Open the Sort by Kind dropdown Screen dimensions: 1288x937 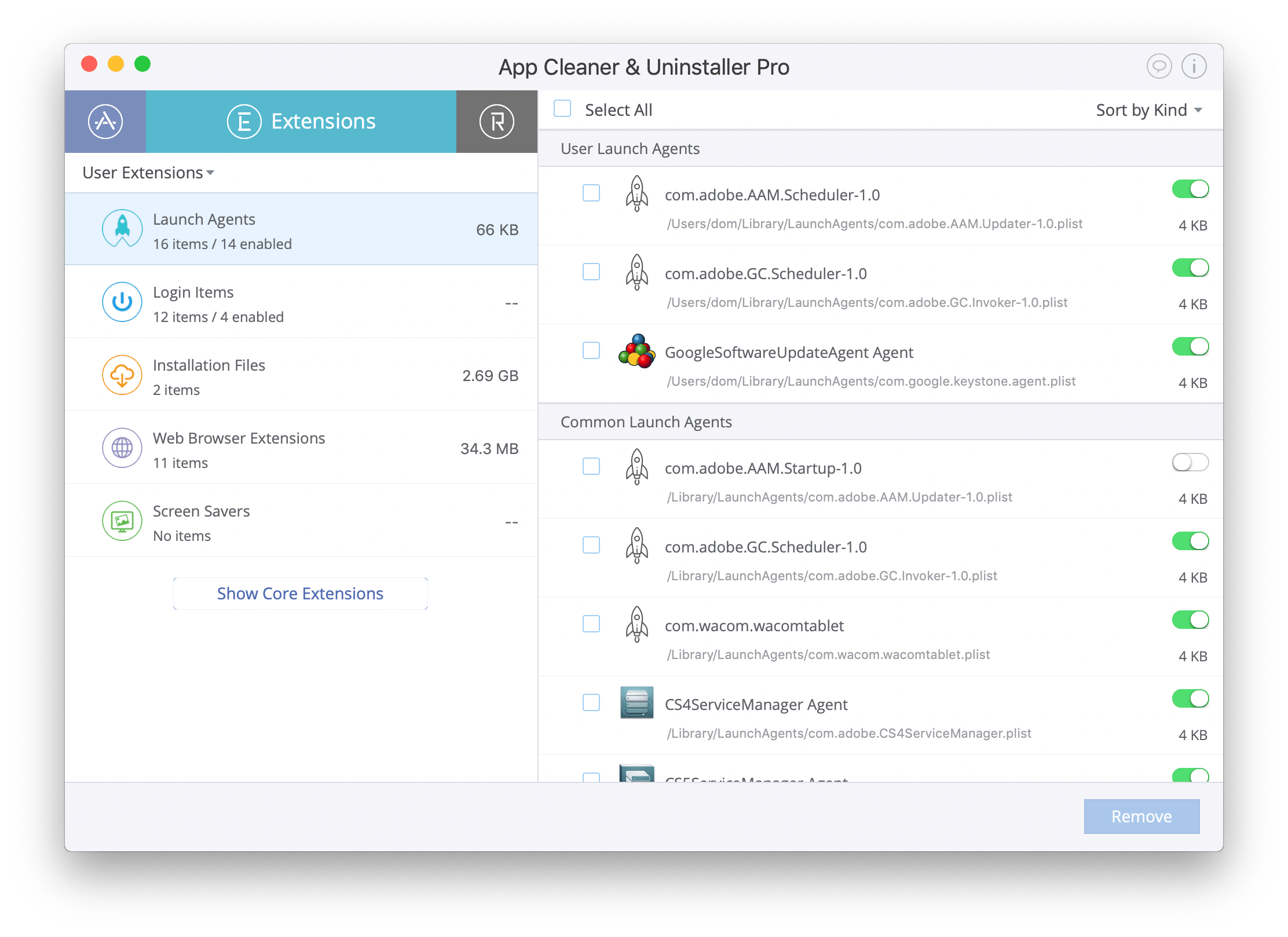pyautogui.click(x=1147, y=110)
